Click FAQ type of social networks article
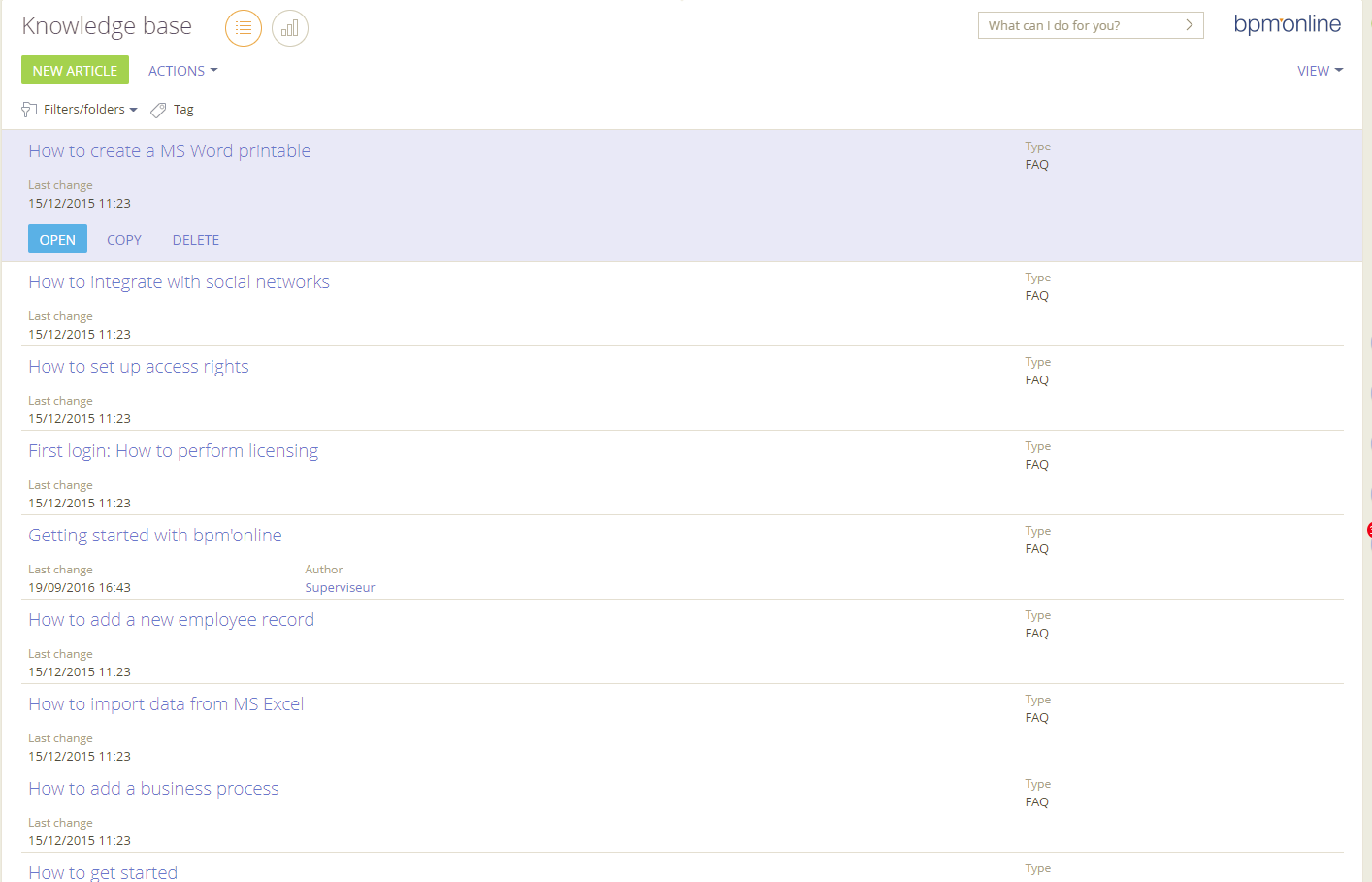1372x882 pixels. coord(1037,296)
